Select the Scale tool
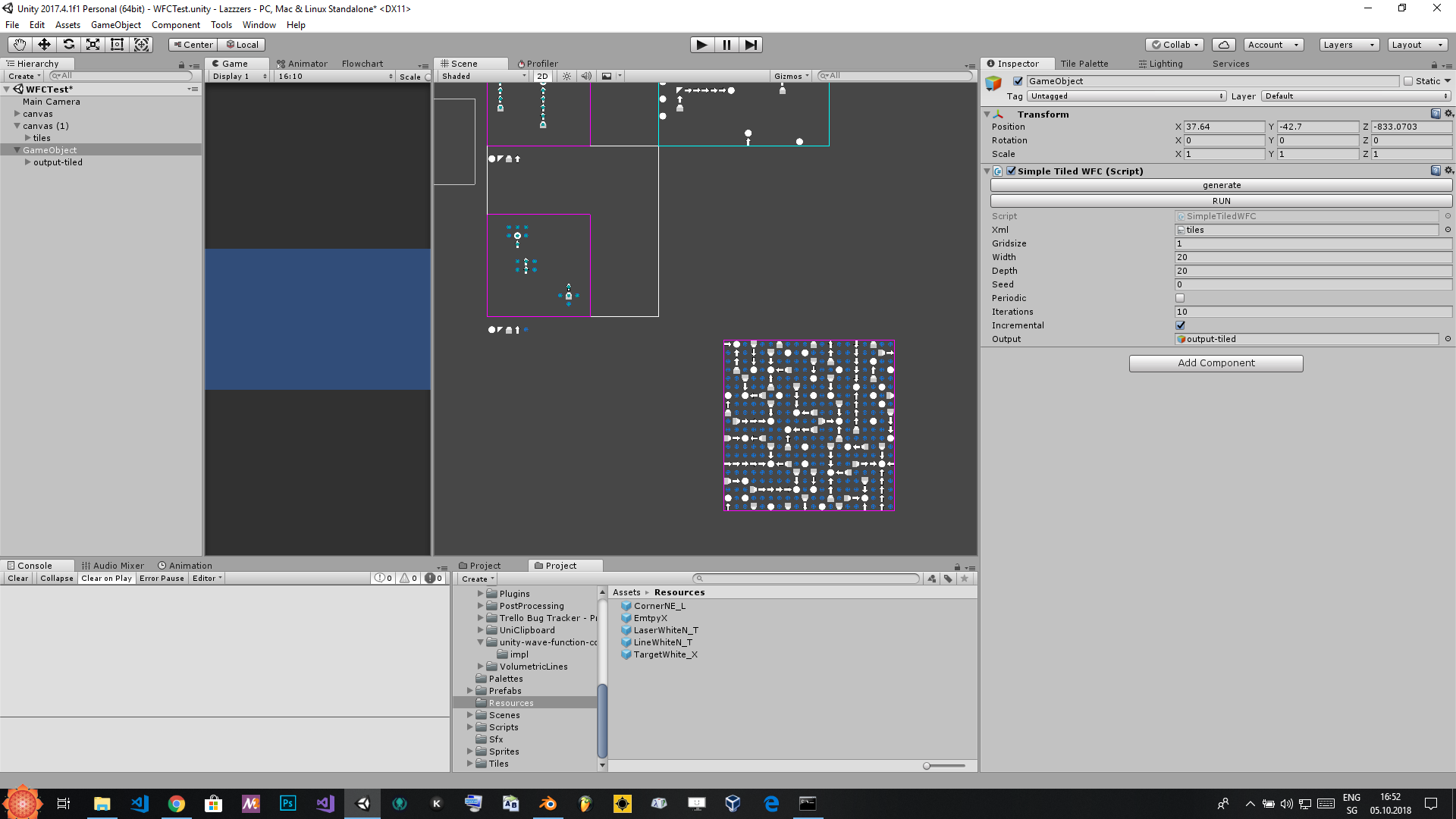The height and width of the screenshot is (819, 1456). pyautogui.click(x=93, y=45)
